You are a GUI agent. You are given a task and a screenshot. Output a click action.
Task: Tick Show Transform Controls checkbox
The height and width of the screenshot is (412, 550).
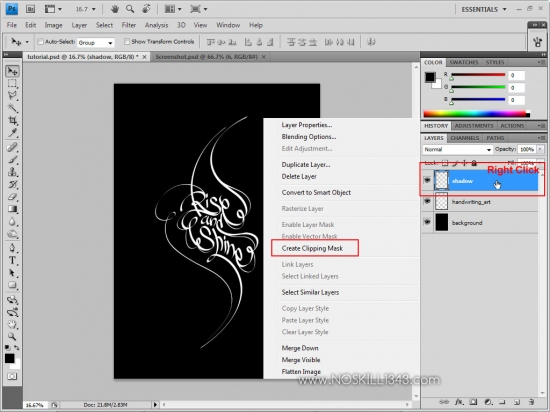(x=127, y=42)
